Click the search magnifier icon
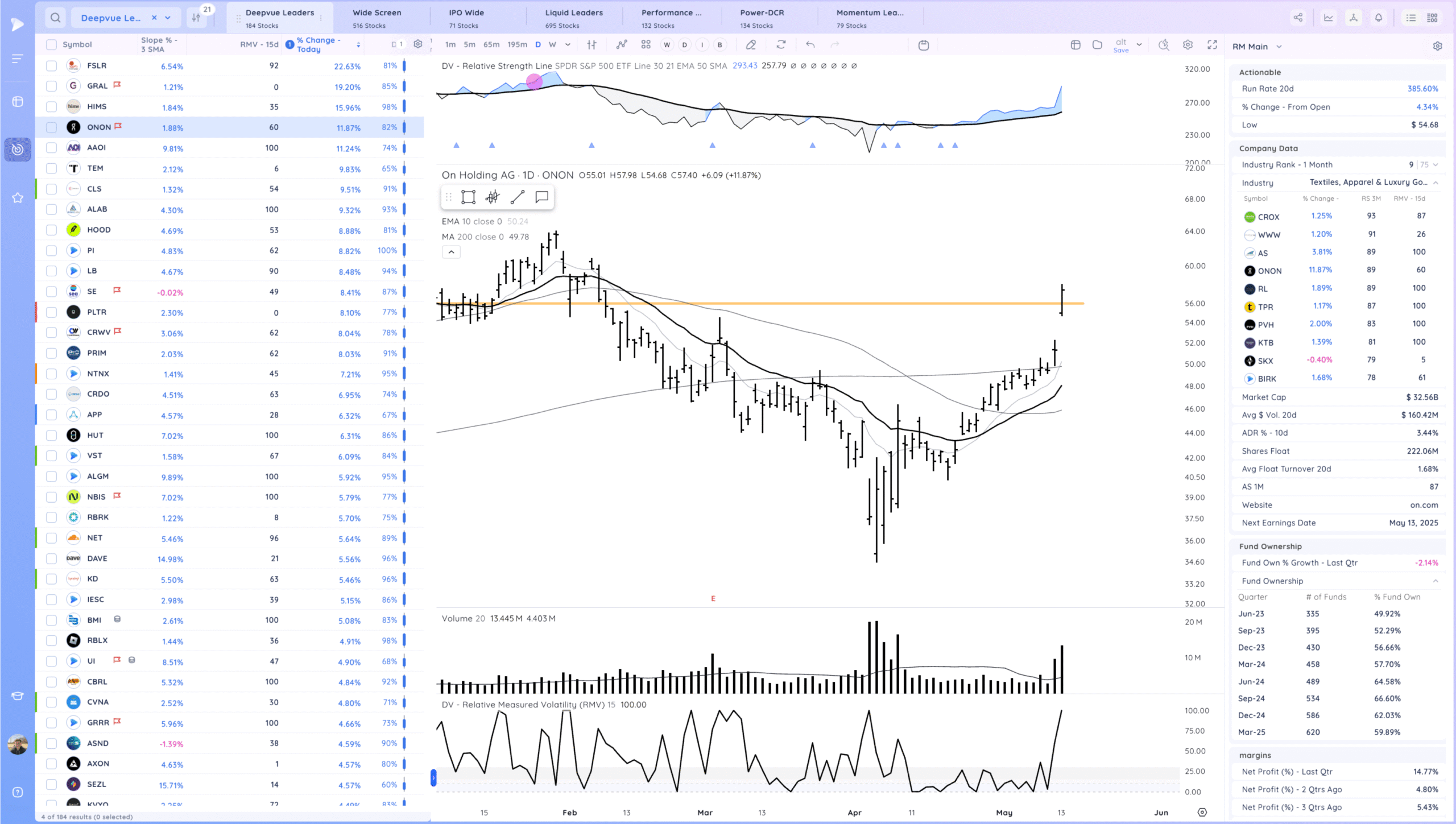1456x824 pixels. [x=55, y=18]
